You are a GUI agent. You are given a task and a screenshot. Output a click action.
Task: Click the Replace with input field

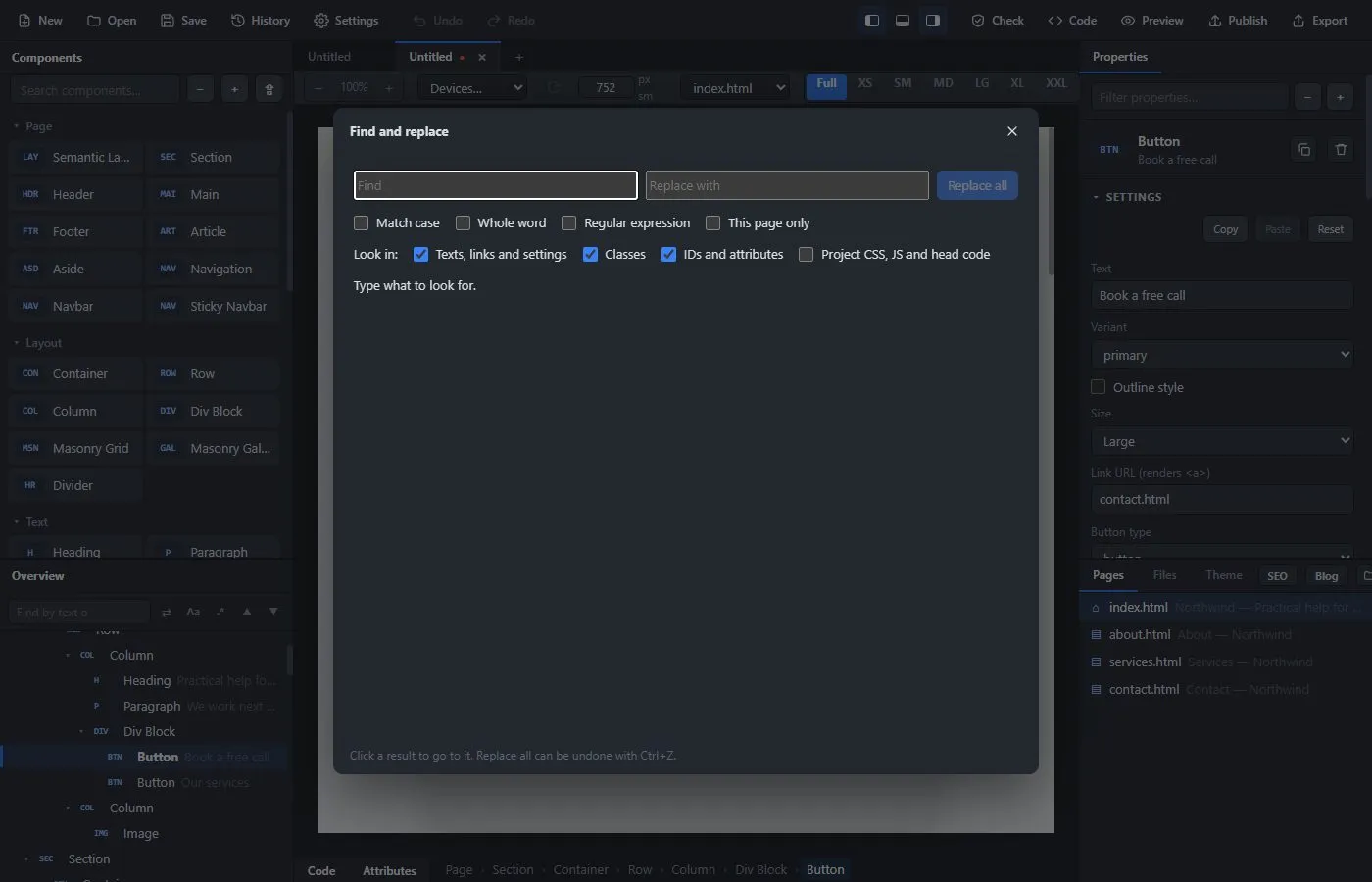[x=787, y=185]
